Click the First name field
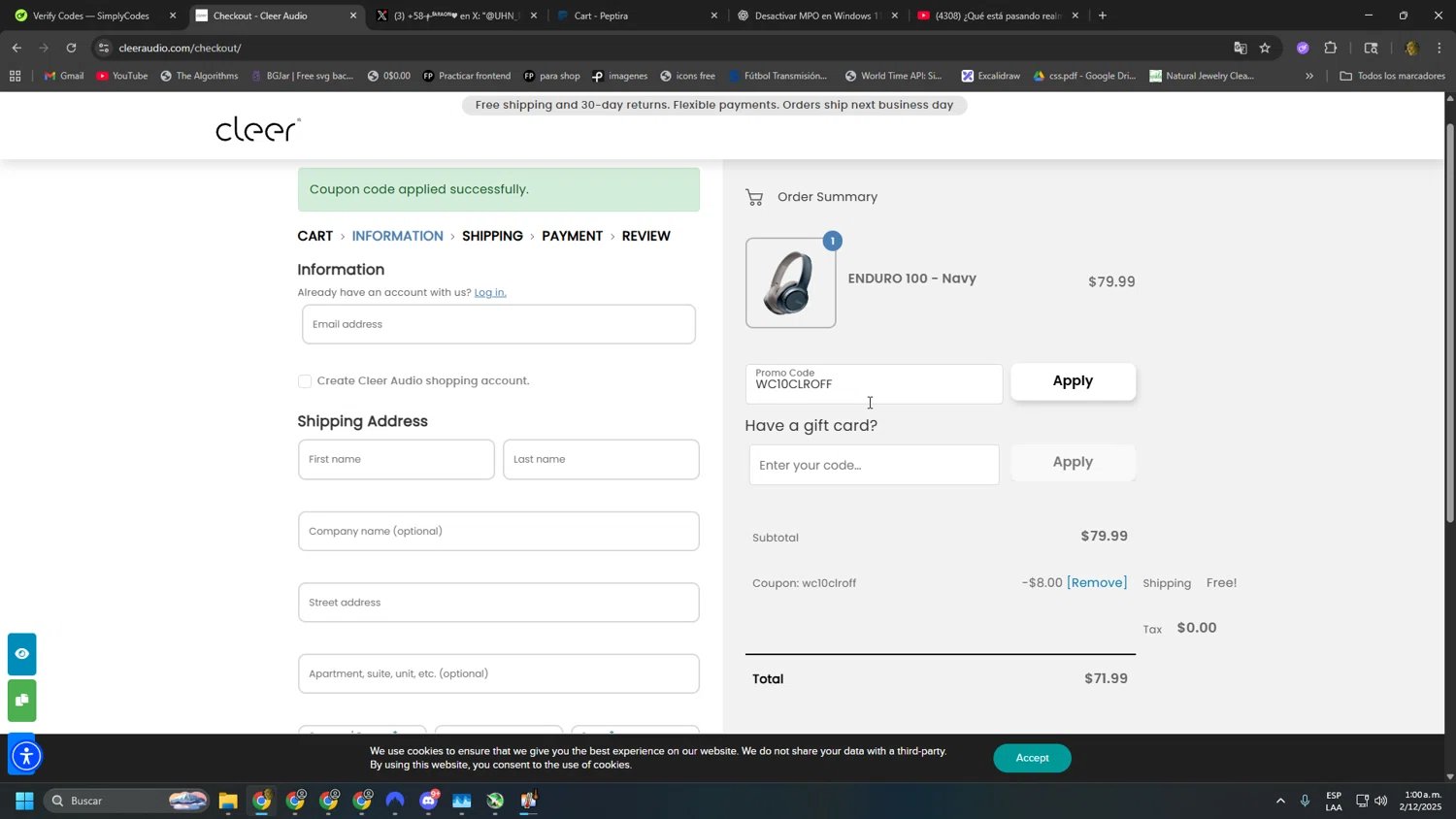The height and width of the screenshot is (819, 1456). (x=396, y=460)
